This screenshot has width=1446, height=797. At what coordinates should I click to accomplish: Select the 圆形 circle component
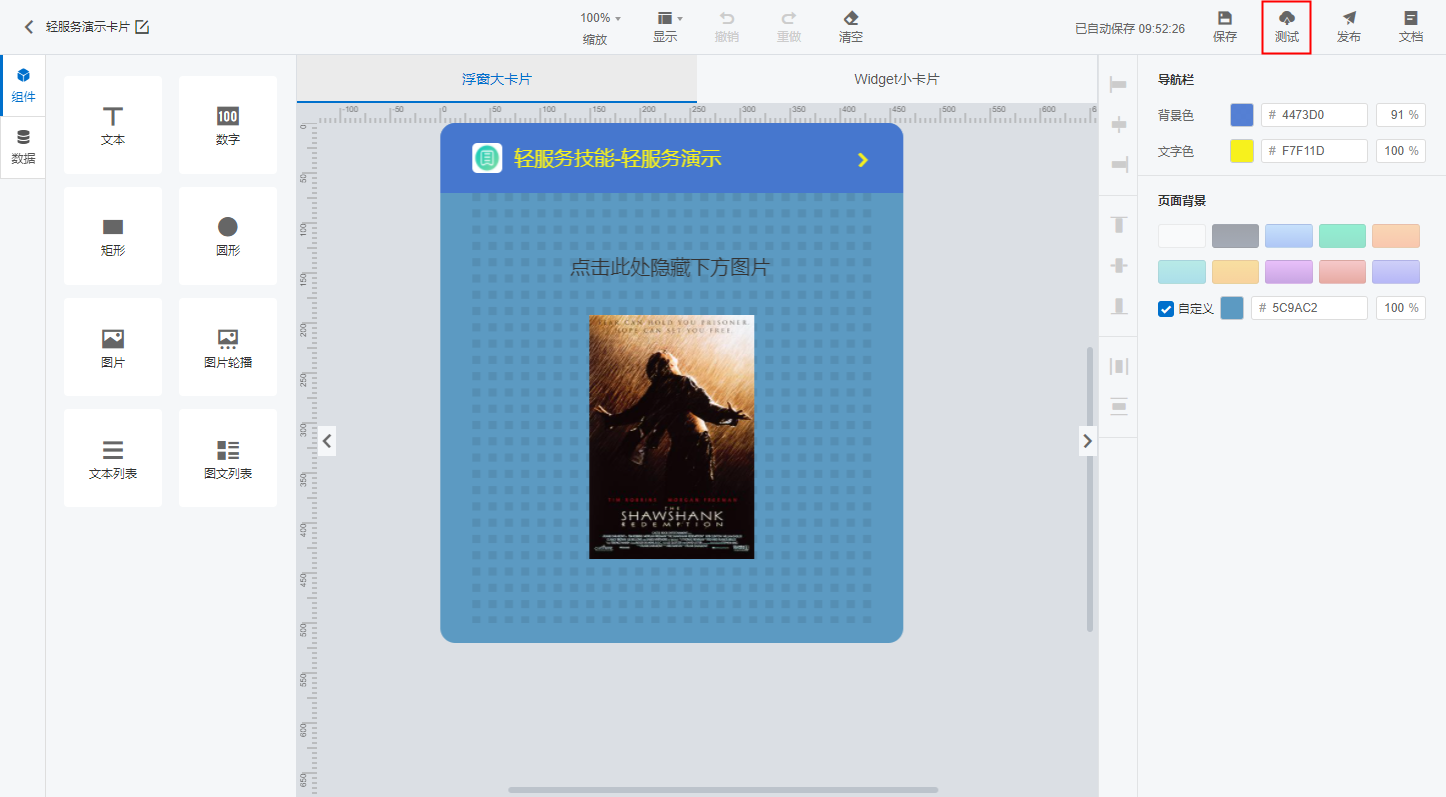pos(228,236)
